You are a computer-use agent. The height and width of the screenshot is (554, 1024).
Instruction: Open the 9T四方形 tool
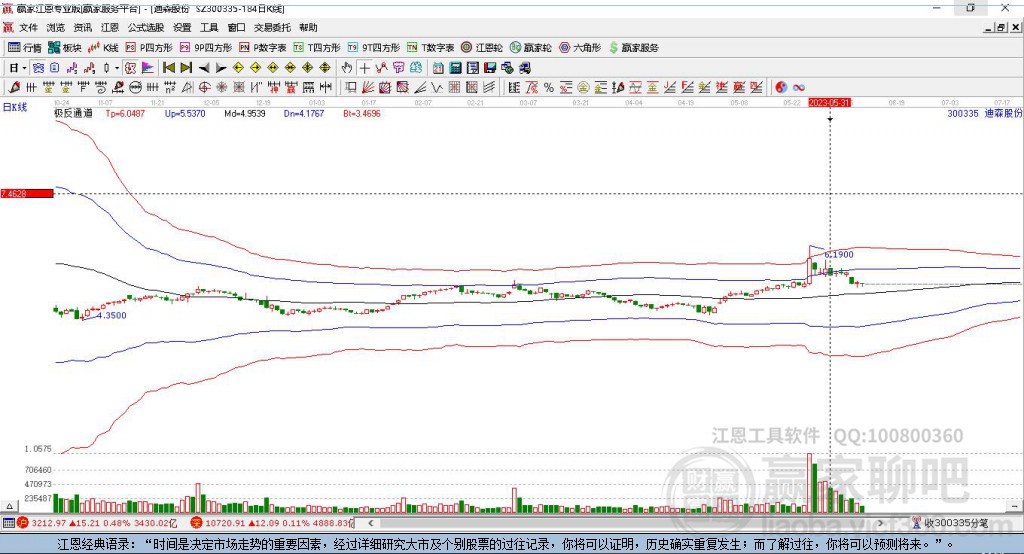point(374,48)
